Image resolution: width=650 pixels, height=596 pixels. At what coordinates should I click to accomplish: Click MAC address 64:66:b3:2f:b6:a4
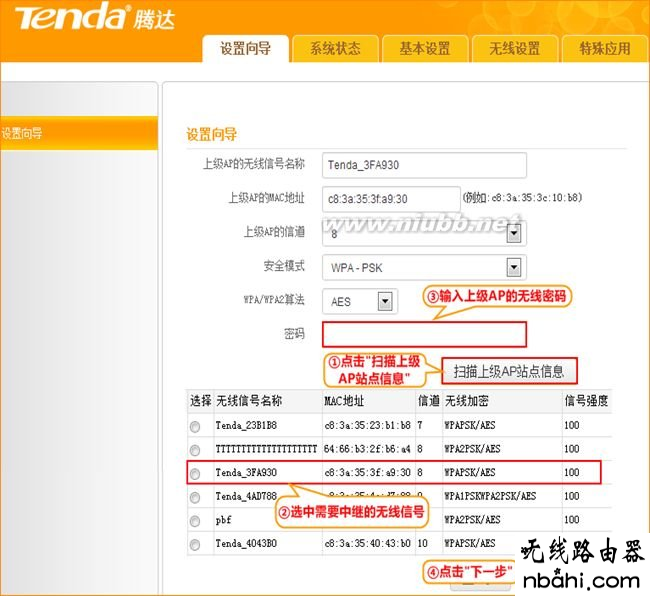(x=367, y=449)
